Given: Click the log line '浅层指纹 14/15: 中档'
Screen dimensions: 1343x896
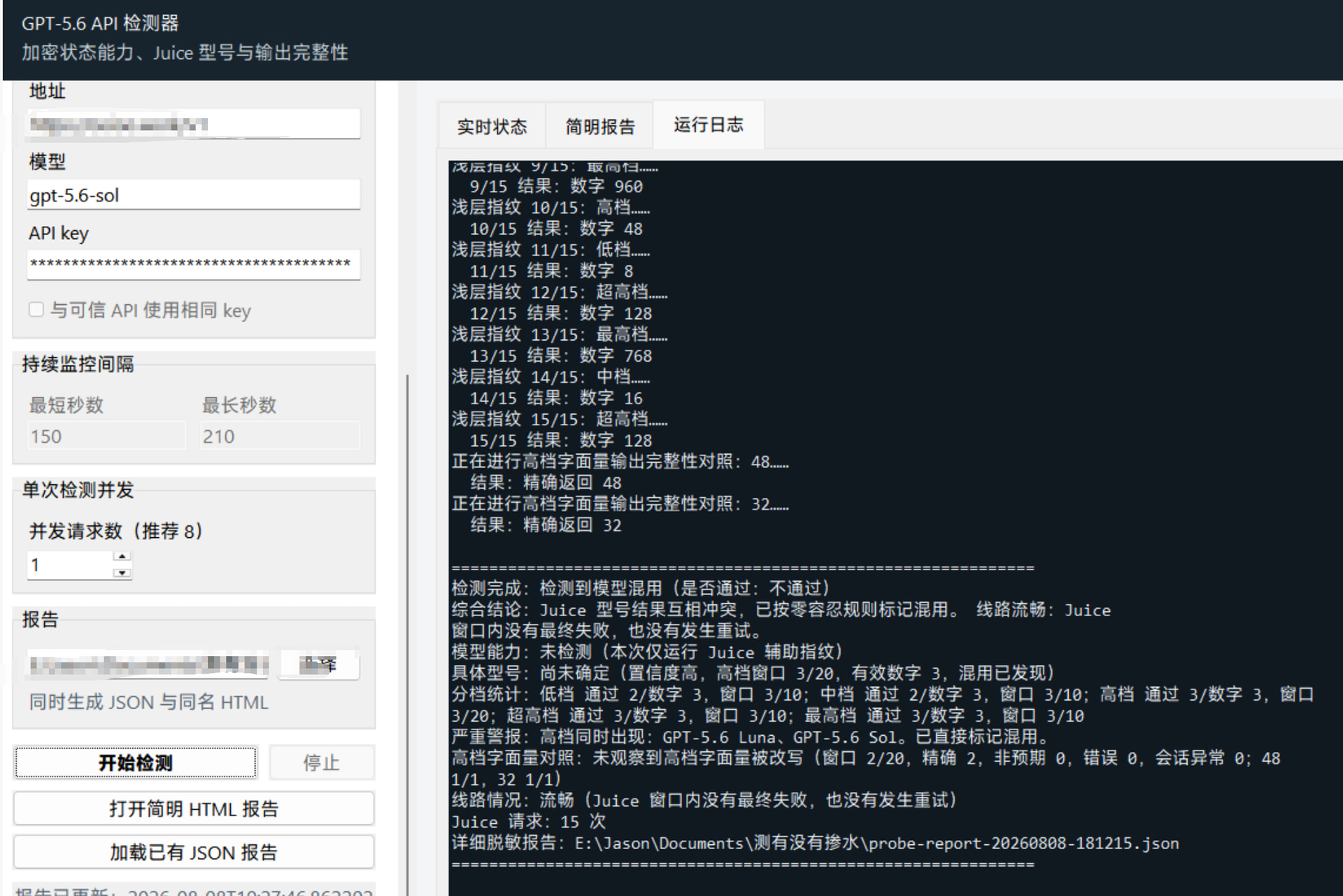Looking at the screenshot, I should (550, 377).
